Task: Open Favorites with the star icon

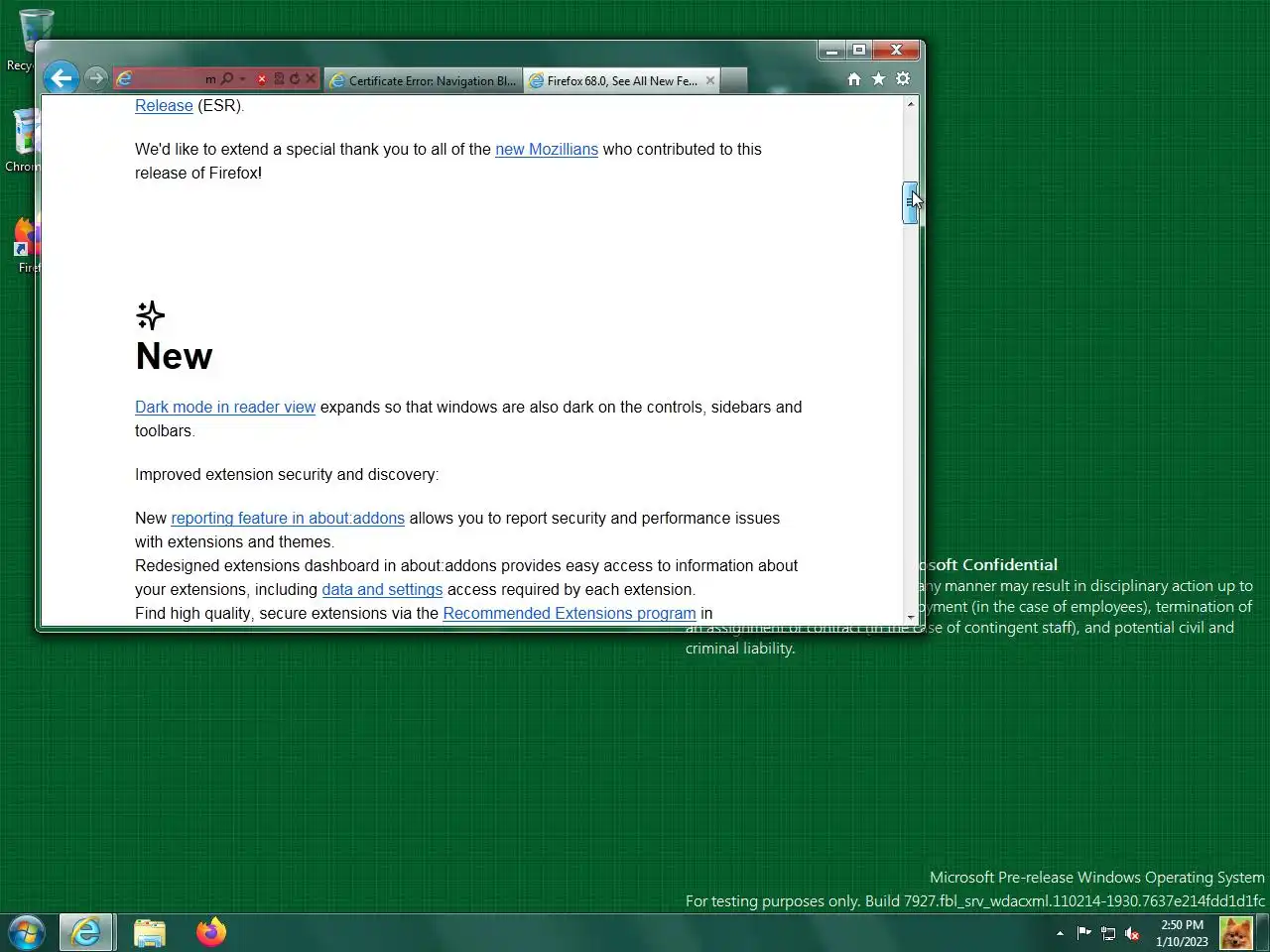Action: pos(878,79)
